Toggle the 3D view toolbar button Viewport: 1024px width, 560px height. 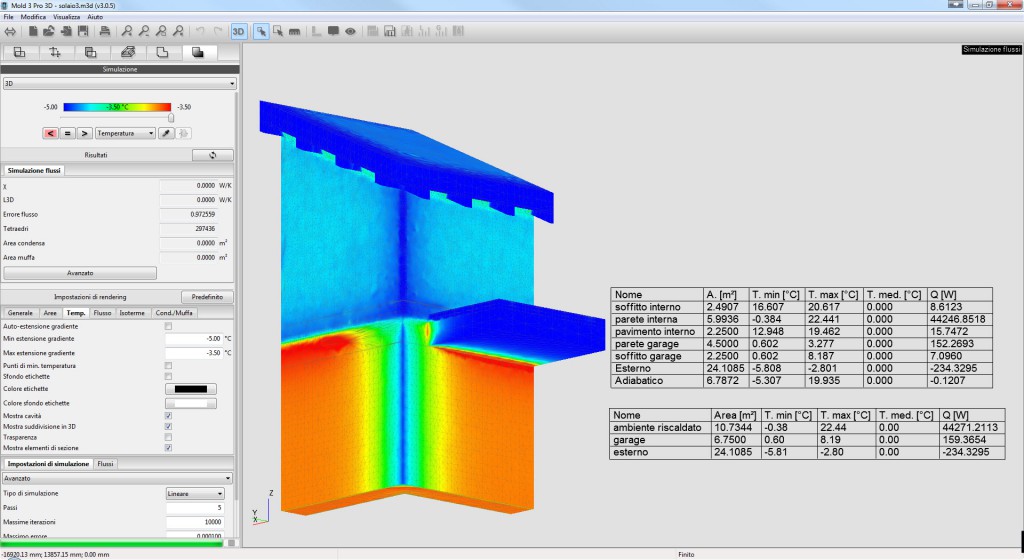(x=239, y=31)
